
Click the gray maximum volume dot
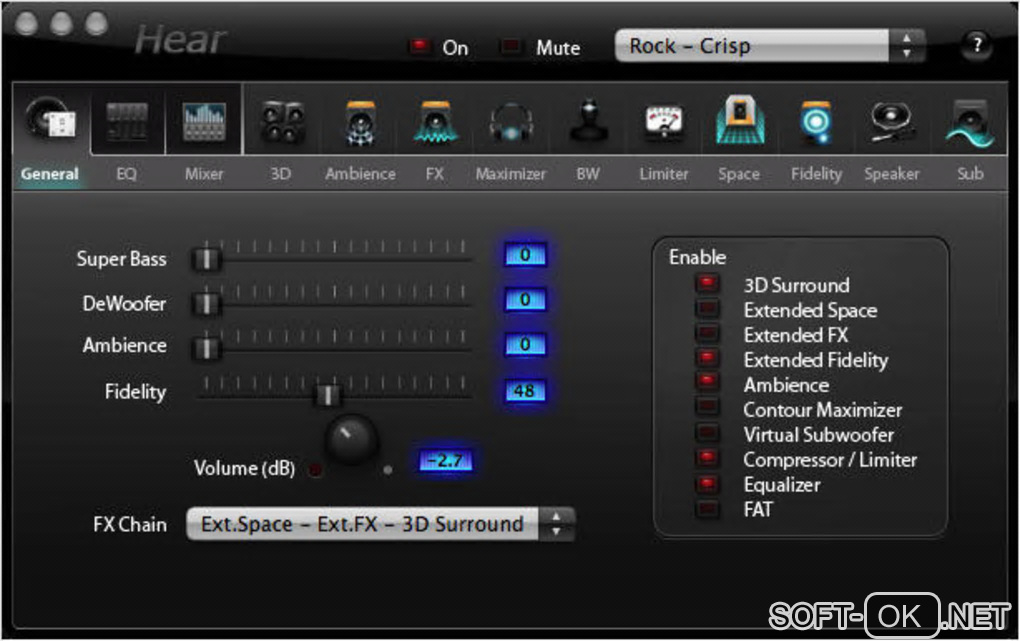click(x=388, y=469)
